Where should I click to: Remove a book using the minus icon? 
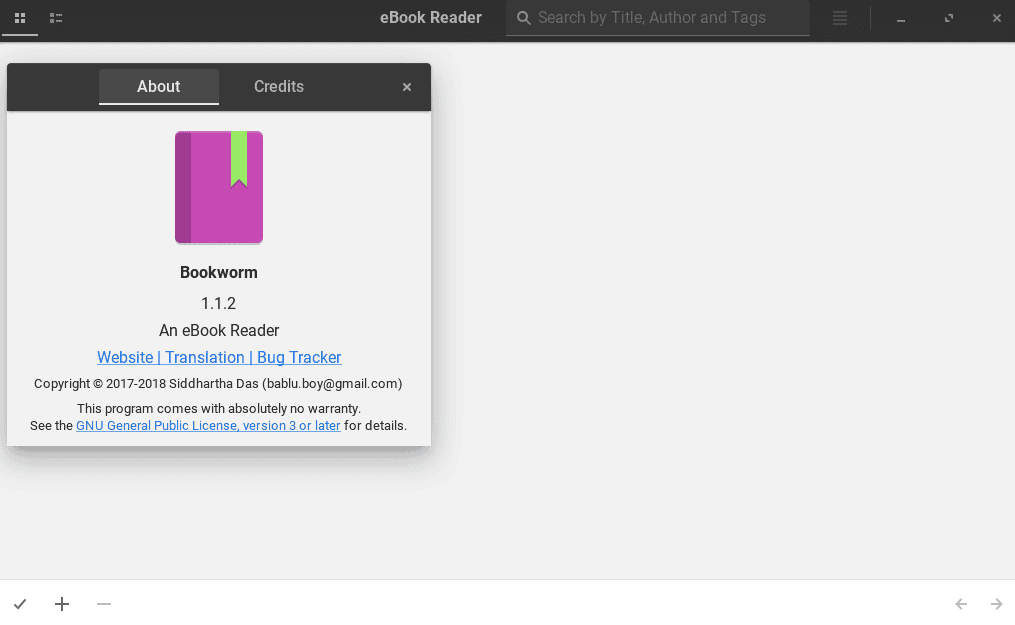pyautogui.click(x=103, y=604)
